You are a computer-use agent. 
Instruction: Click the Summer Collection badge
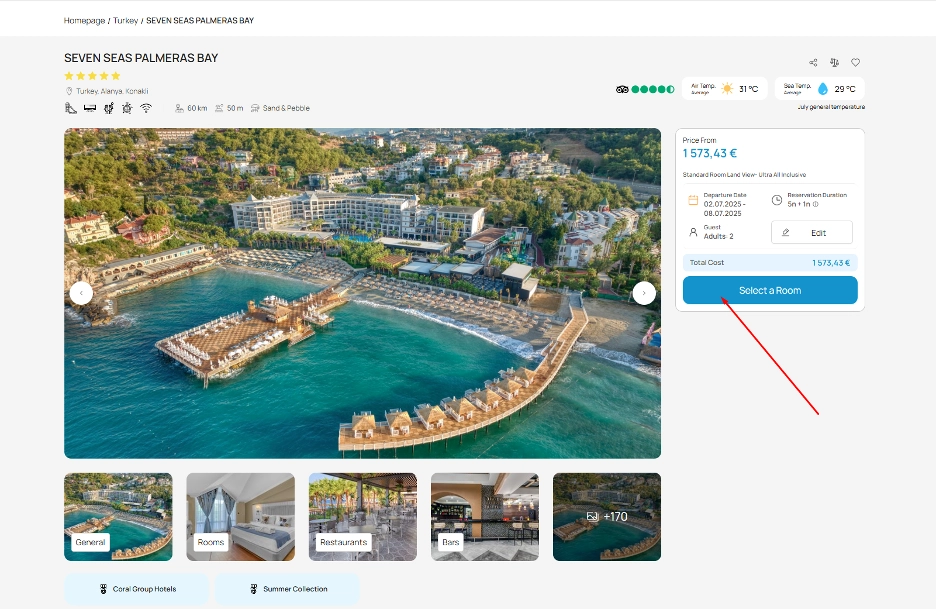click(x=287, y=589)
